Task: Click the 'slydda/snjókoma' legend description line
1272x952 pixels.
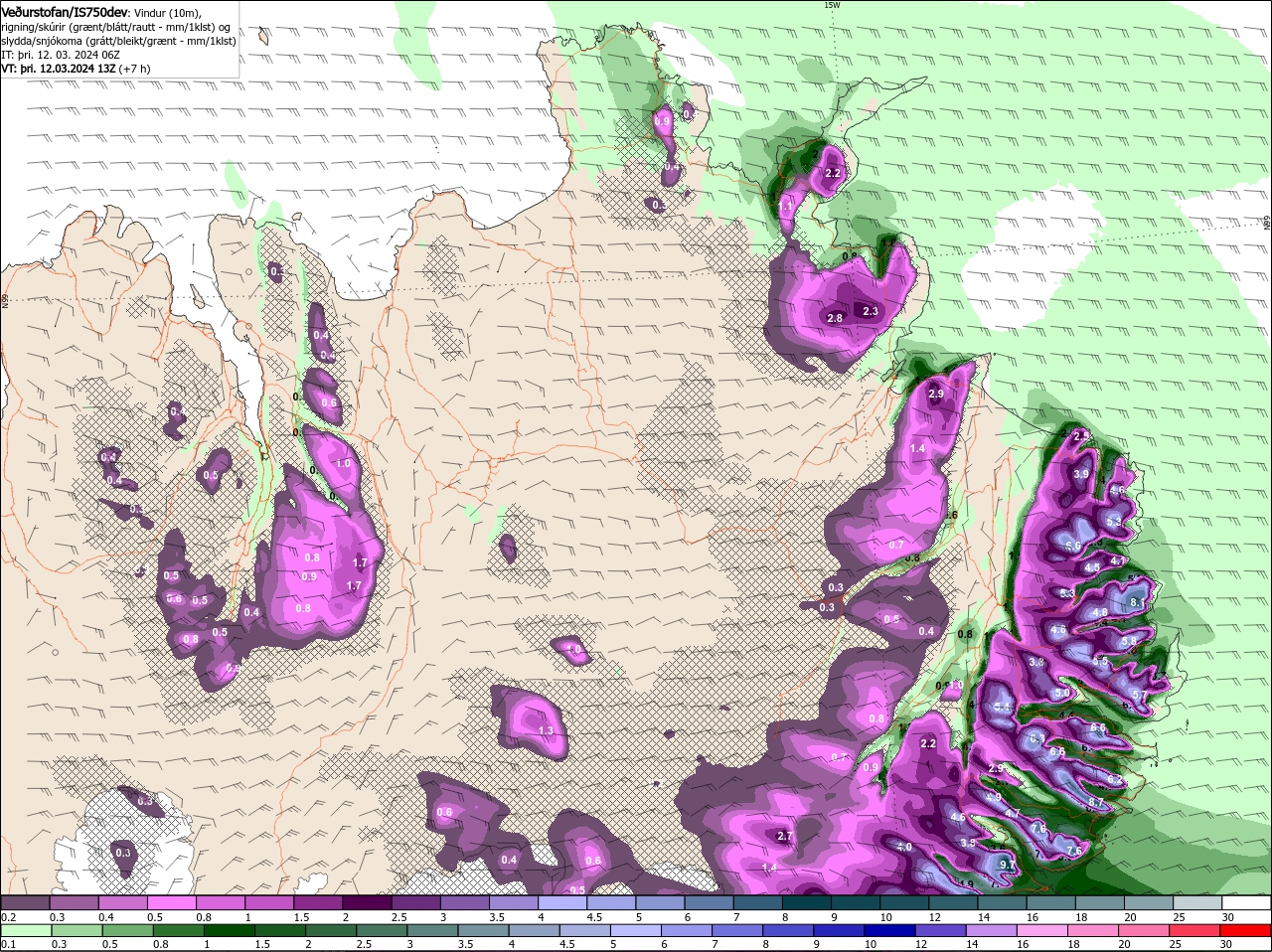Action: 119,42
